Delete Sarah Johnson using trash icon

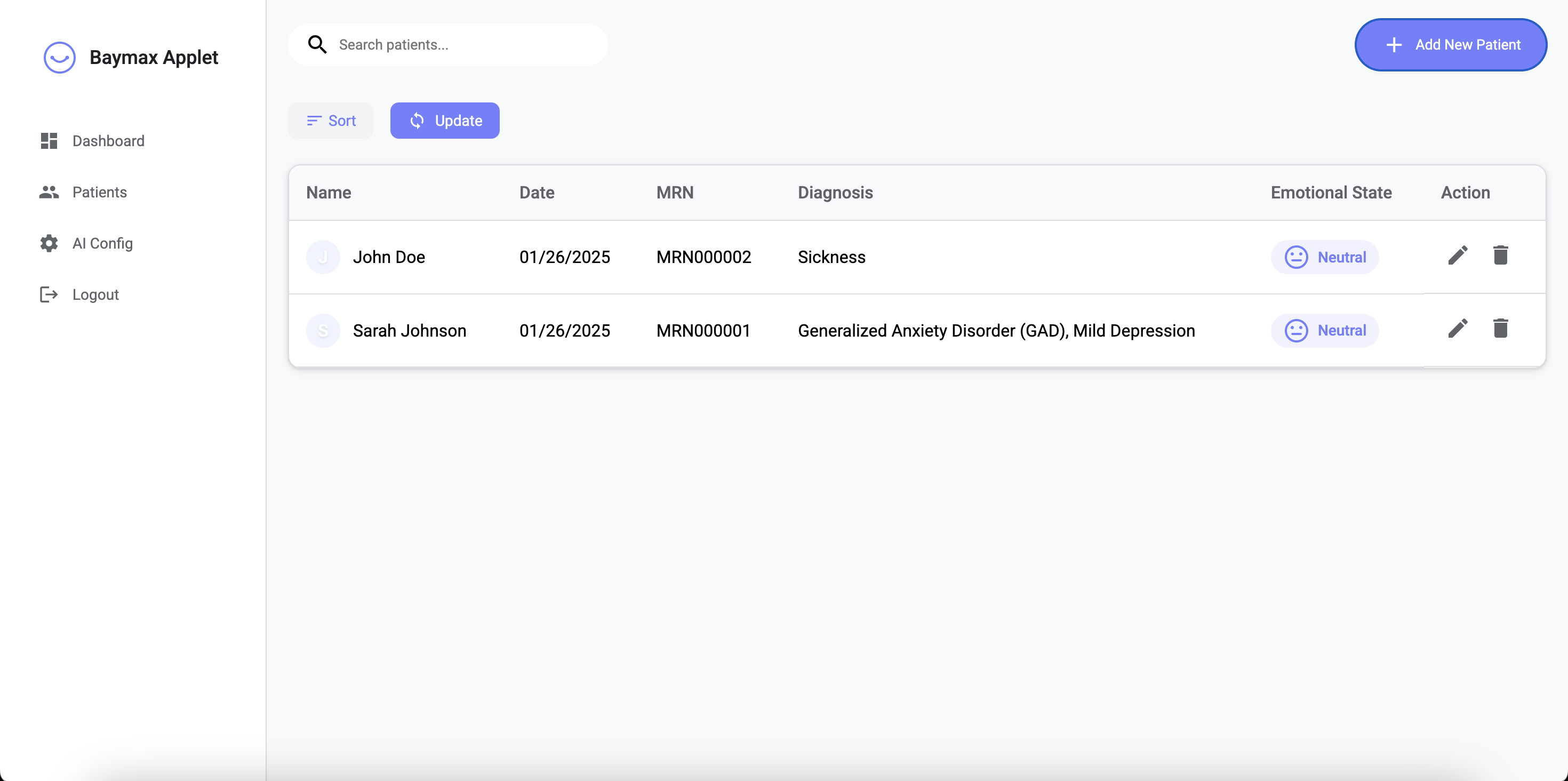1500,329
